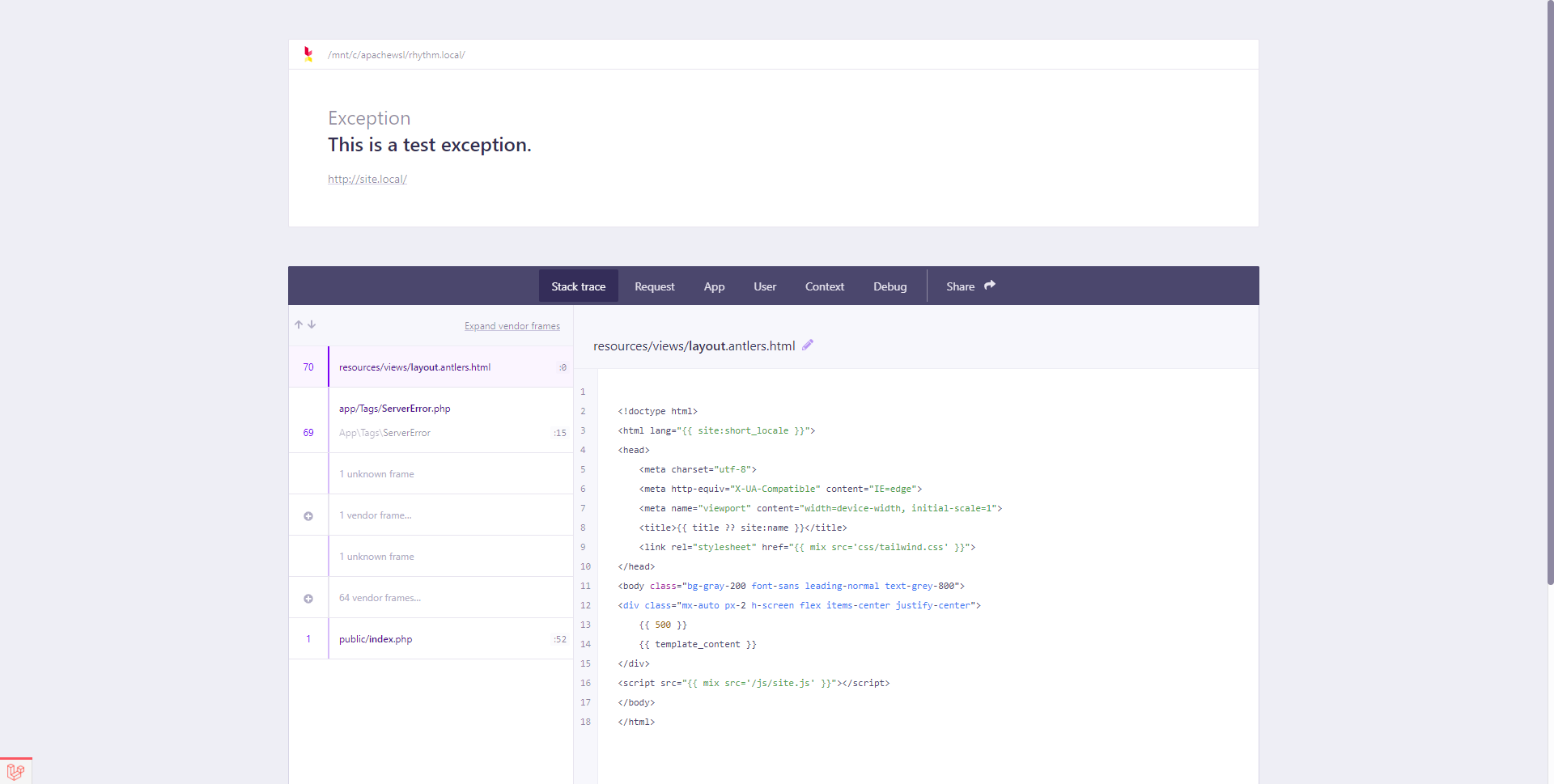
Task: Click Expand vendor frames link
Action: click(x=512, y=326)
